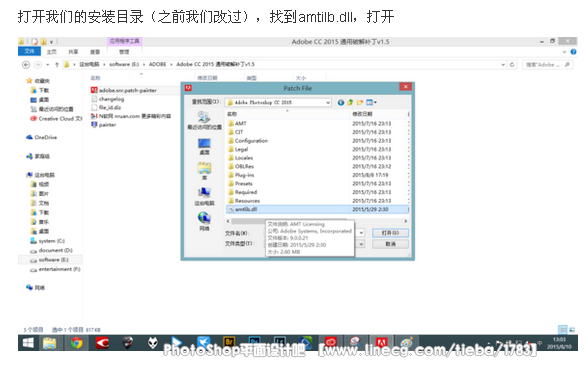This screenshot has width=587, height=367.
Task: Select the Configuration folder in the file list
Action: (x=248, y=140)
